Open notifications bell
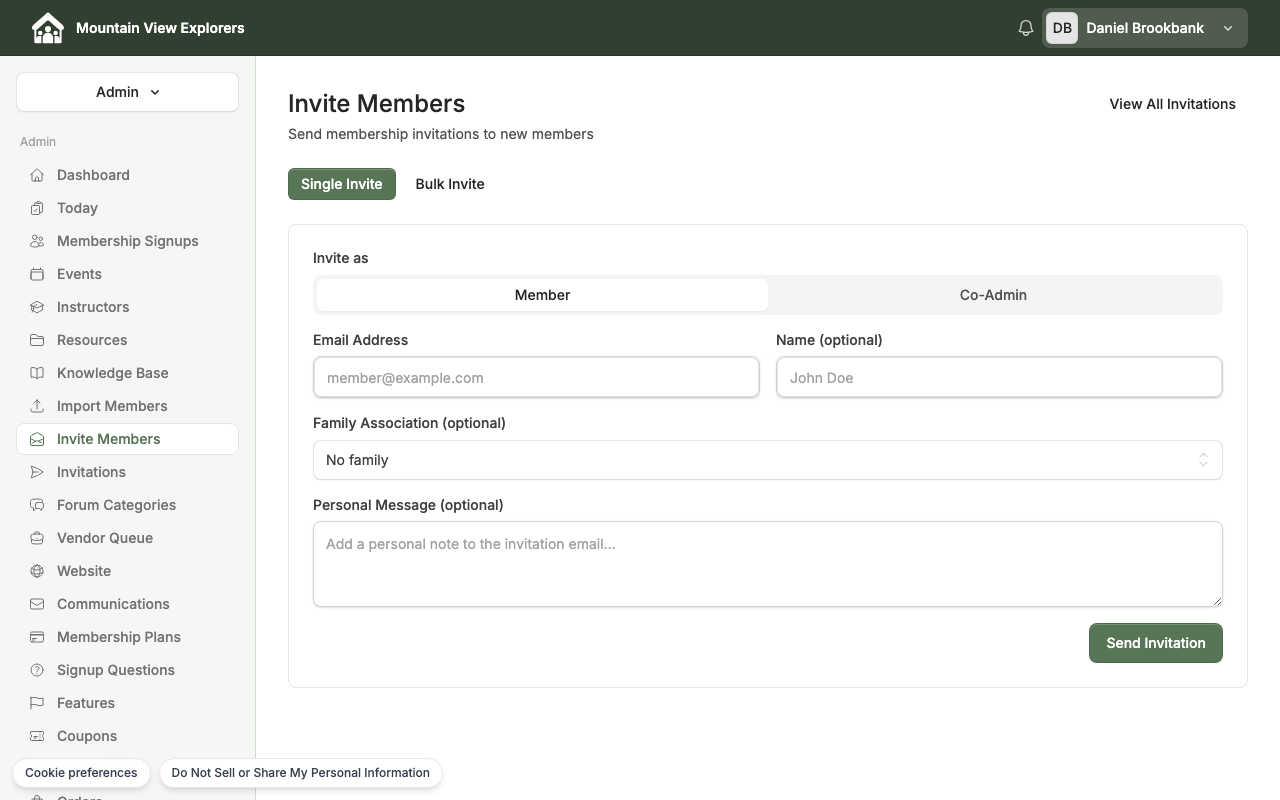 [1025, 28]
